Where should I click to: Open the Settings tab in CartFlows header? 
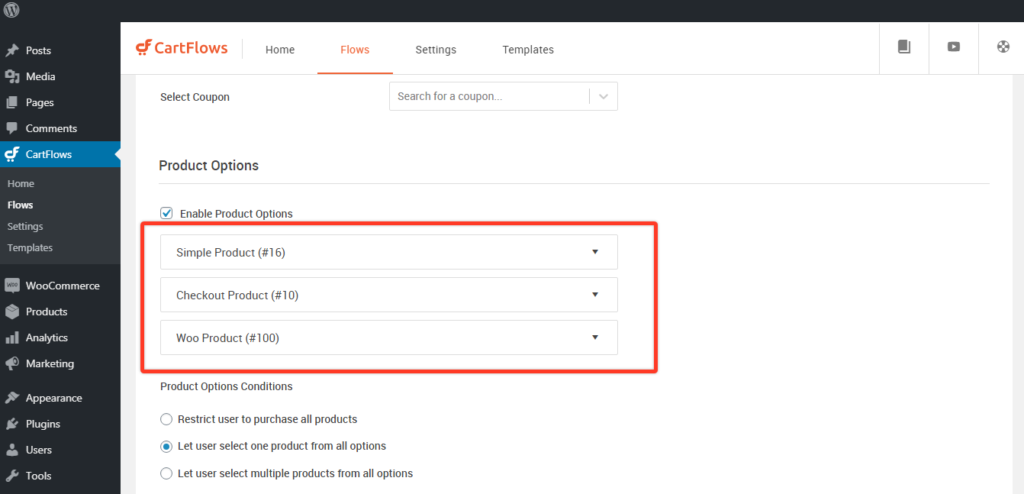[436, 50]
